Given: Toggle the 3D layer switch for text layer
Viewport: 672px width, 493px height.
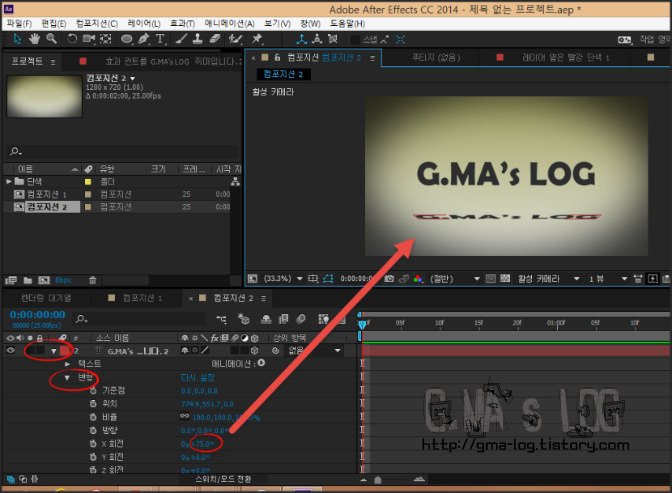Looking at the screenshot, I should (x=255, y=351).
